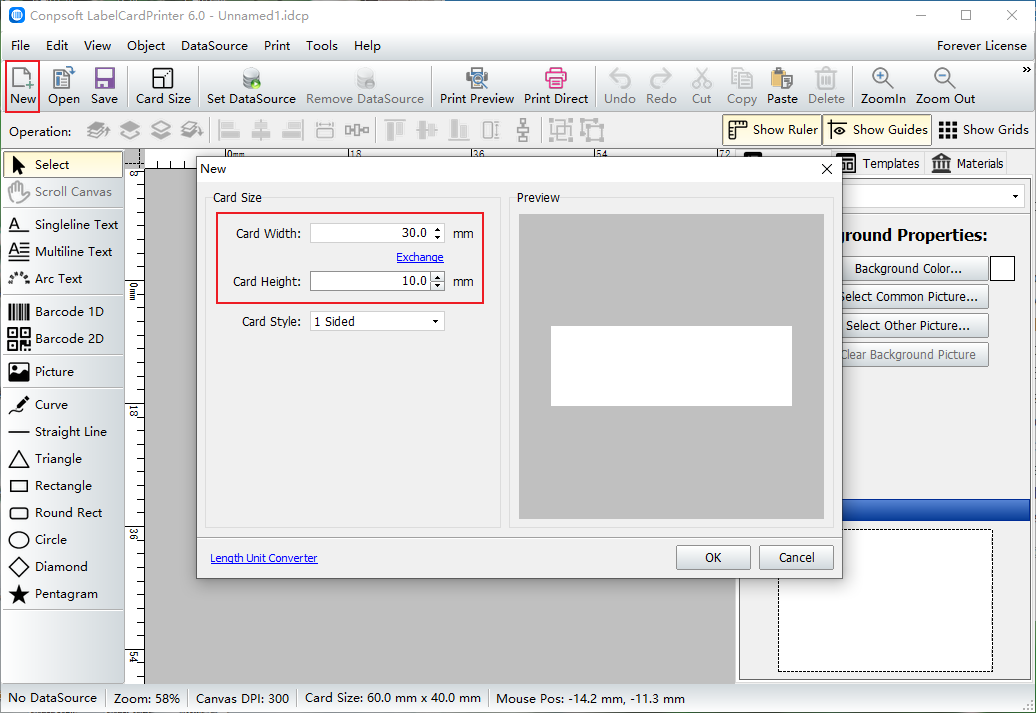Confirm the New dialog with OK

click(713, 558)
